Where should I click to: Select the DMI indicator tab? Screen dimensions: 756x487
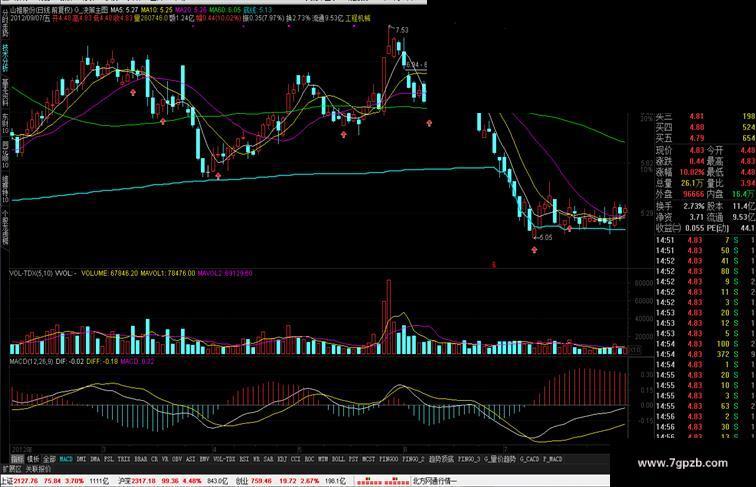[x=81, y=459]
